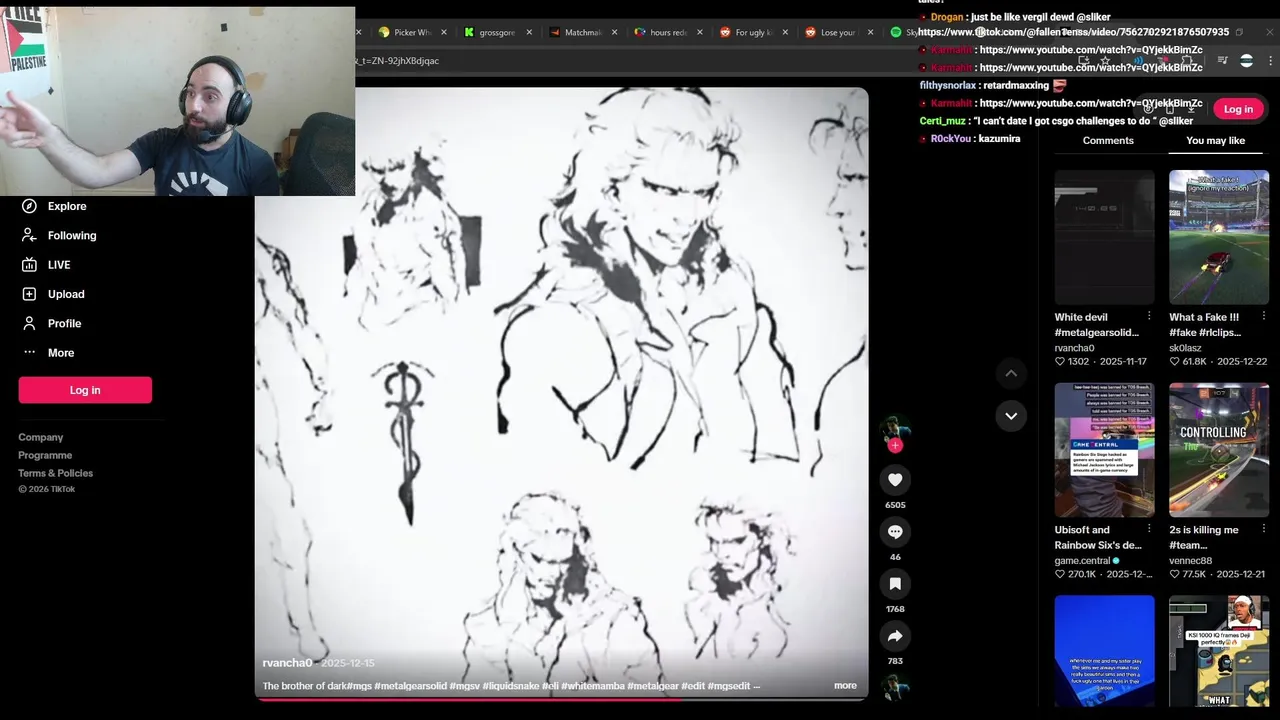Close the 'For ugly' Reddit tab
This screenshot has width=1280, height=720.
point(785,32)
